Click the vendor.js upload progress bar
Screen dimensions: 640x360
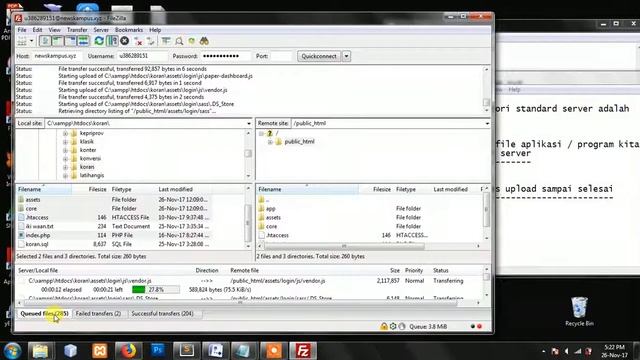point(156,290)
